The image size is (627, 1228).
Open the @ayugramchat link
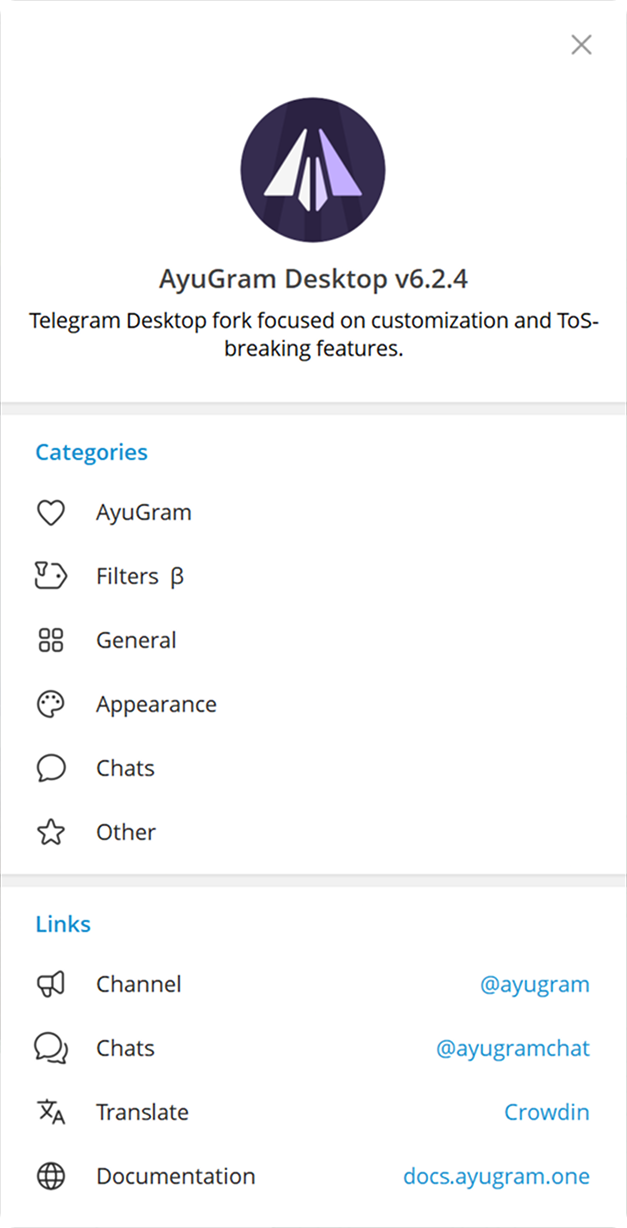pyautogui.click(x=513, y=1049)
